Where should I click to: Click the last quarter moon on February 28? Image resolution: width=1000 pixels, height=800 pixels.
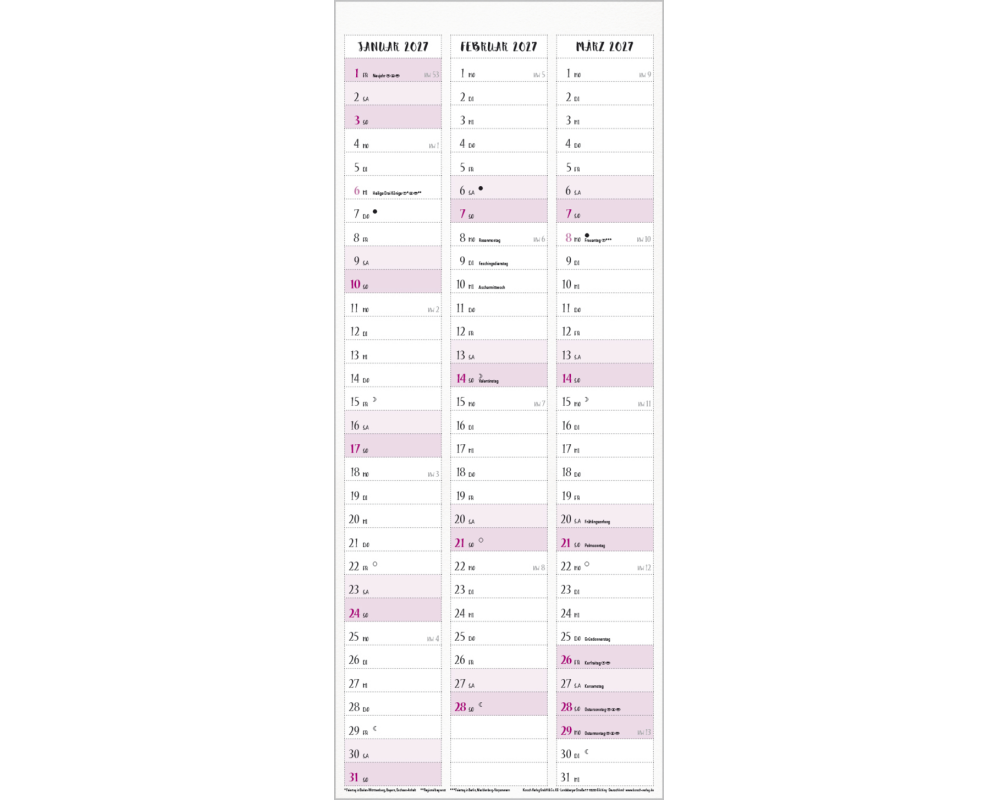481,704
